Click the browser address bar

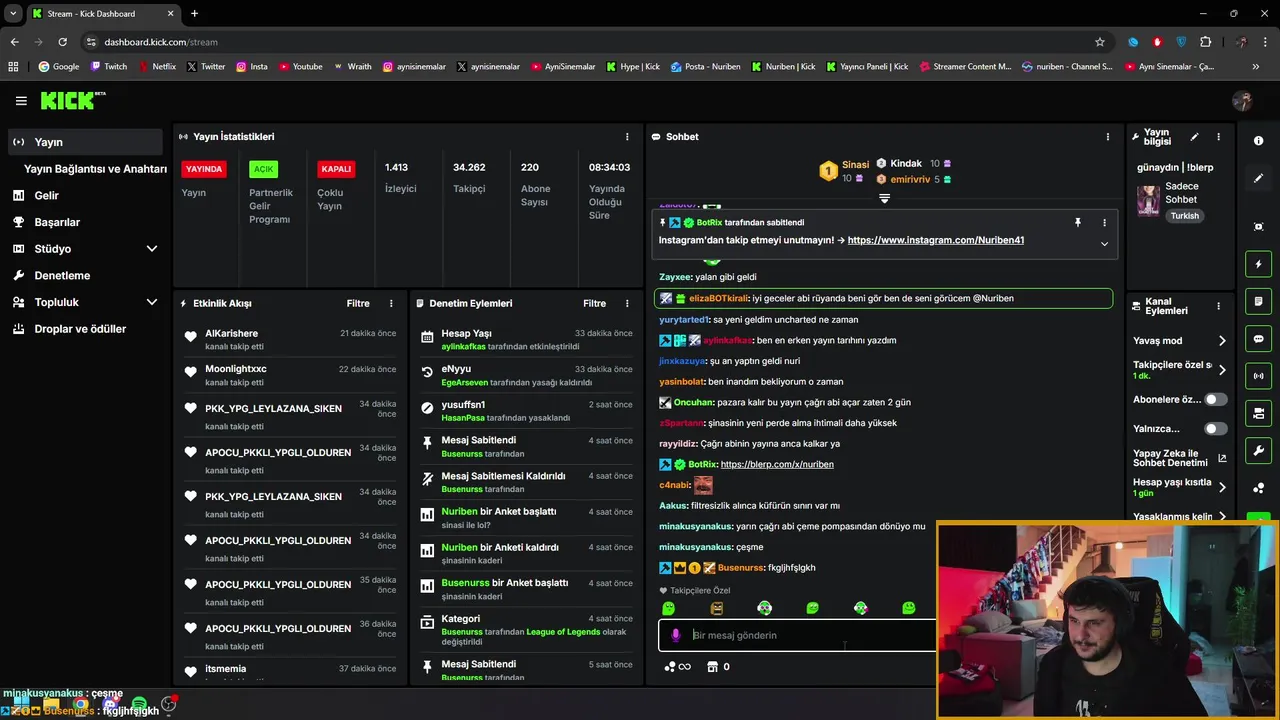click(590, 42)
